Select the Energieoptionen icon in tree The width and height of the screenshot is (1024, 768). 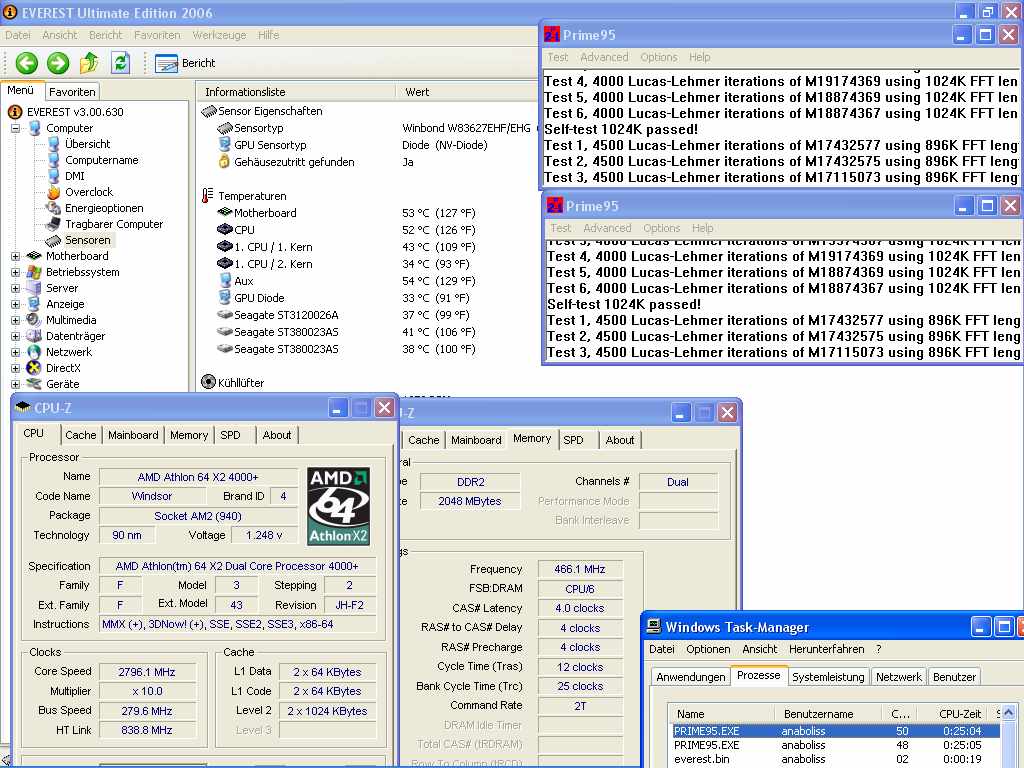coord(54,208)
